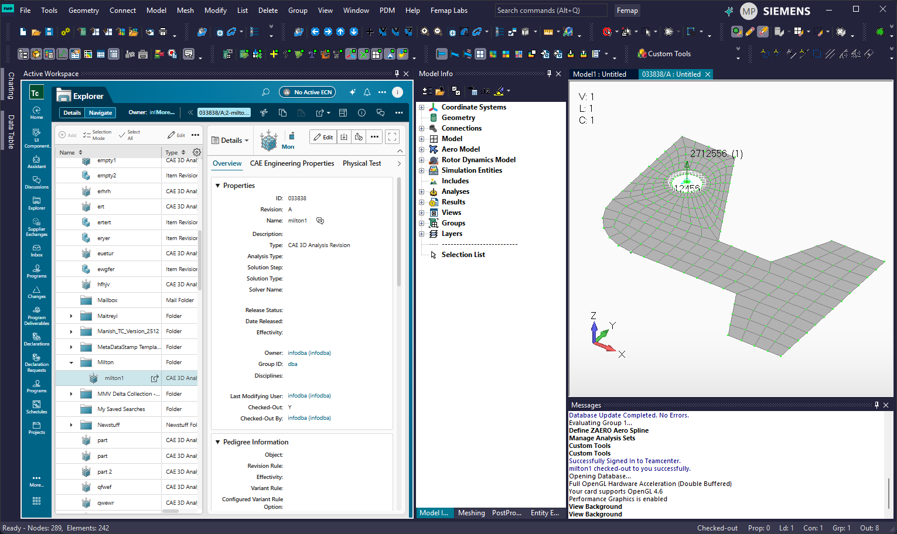The width and height of the screenshot is (897, 534).
Task: Open the Teamcenter Home sidebar icon
Action: [x=37, y=112]
